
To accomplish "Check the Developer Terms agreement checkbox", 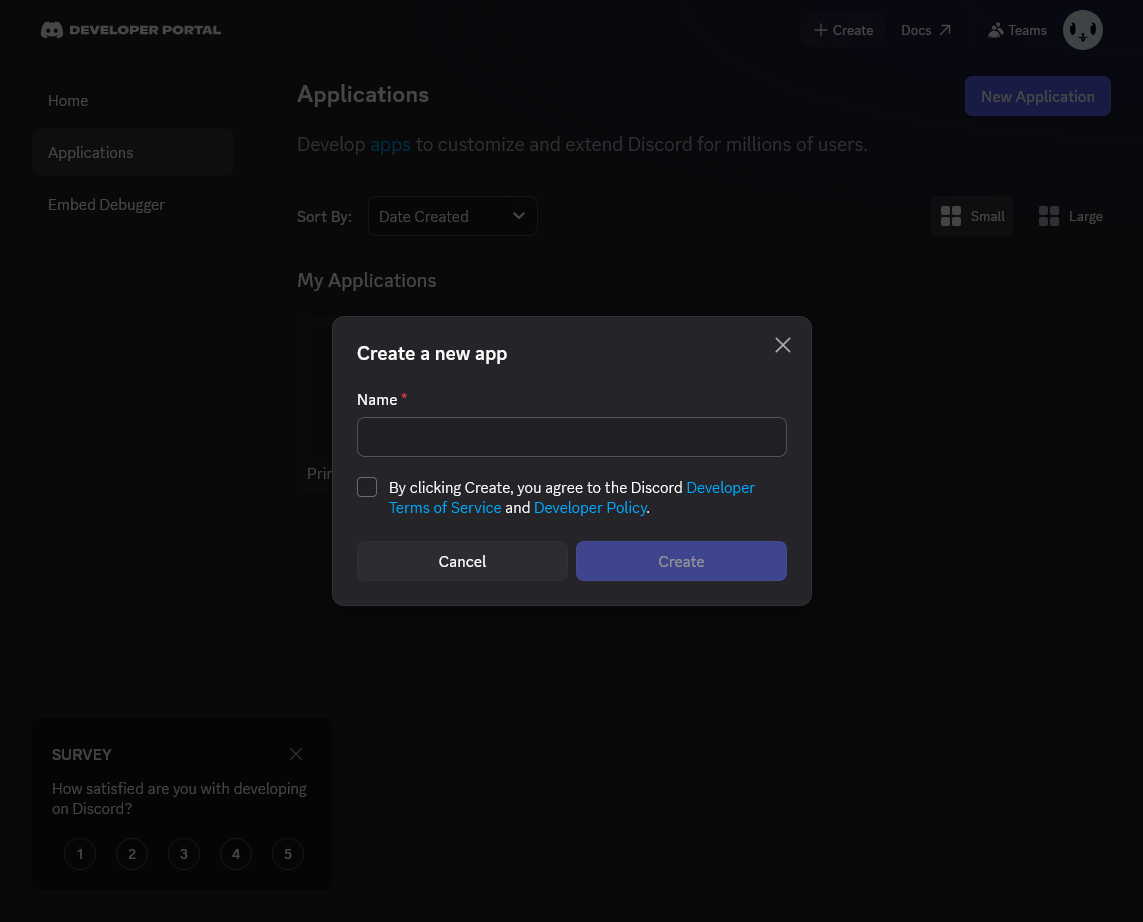I will pyautogui.click(x=367, y=487).
